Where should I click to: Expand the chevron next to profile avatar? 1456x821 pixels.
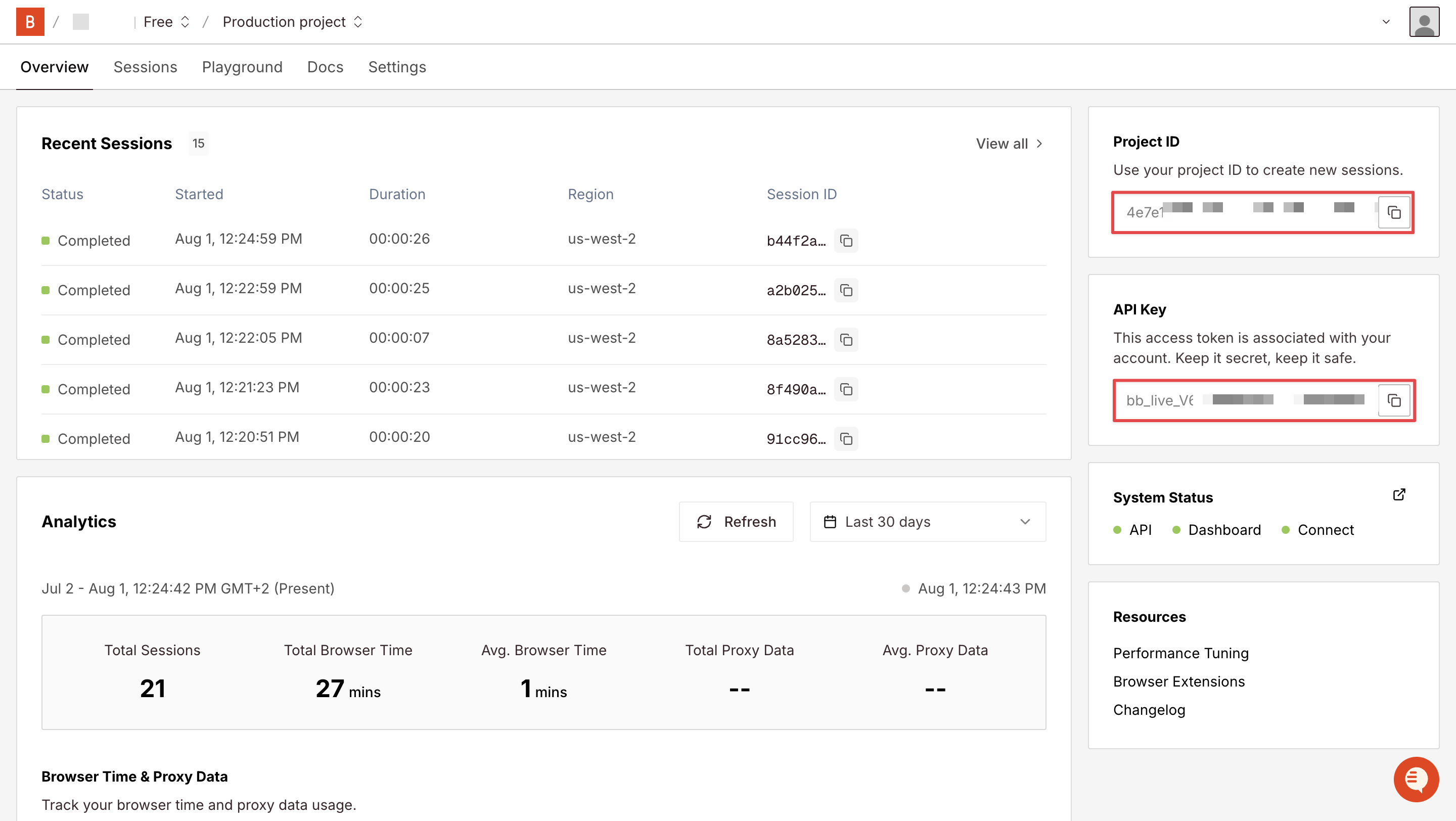pyautogui.click(x=1386, y=21)
